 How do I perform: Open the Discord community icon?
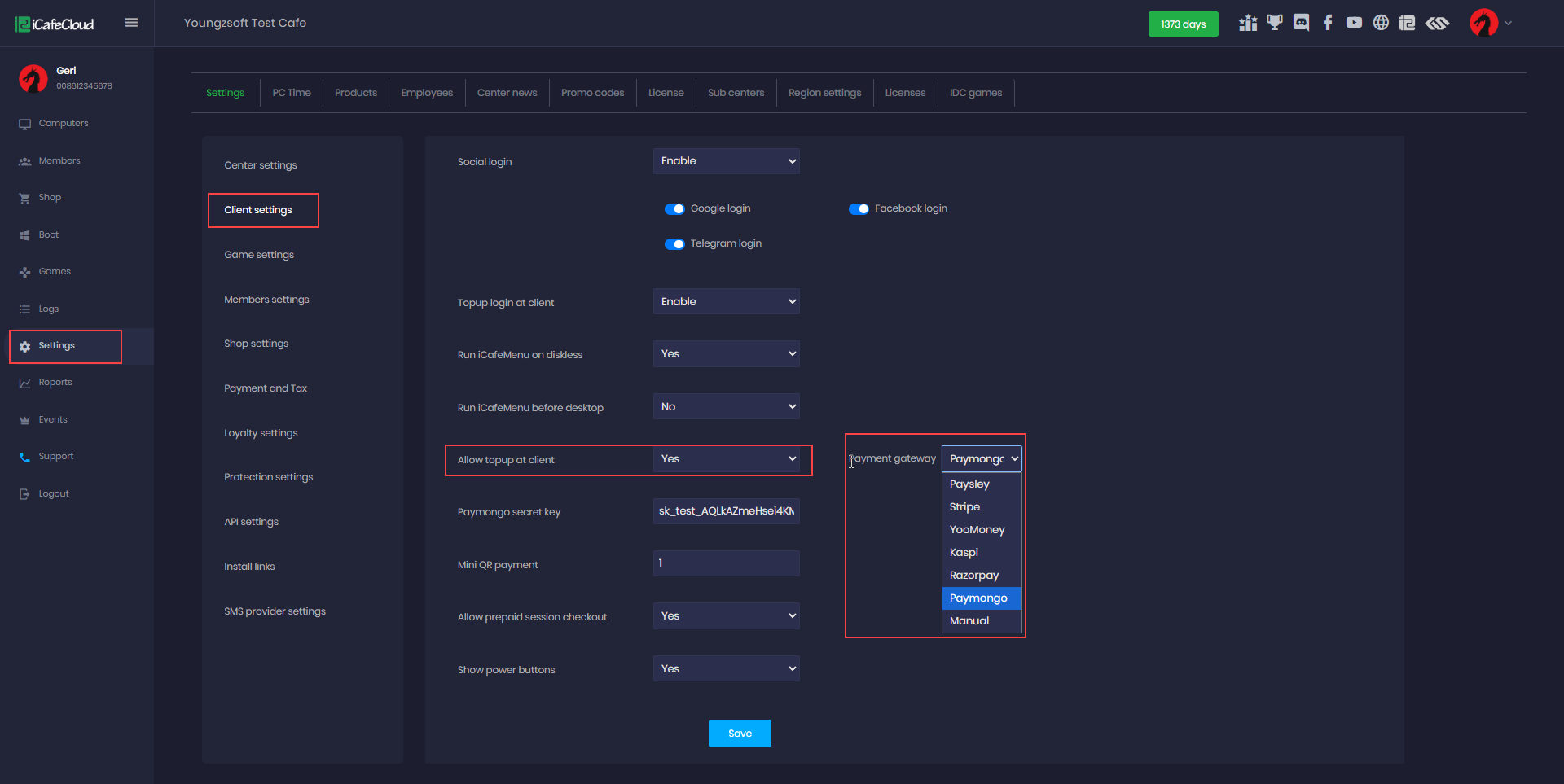click(x=1301, y=23)
